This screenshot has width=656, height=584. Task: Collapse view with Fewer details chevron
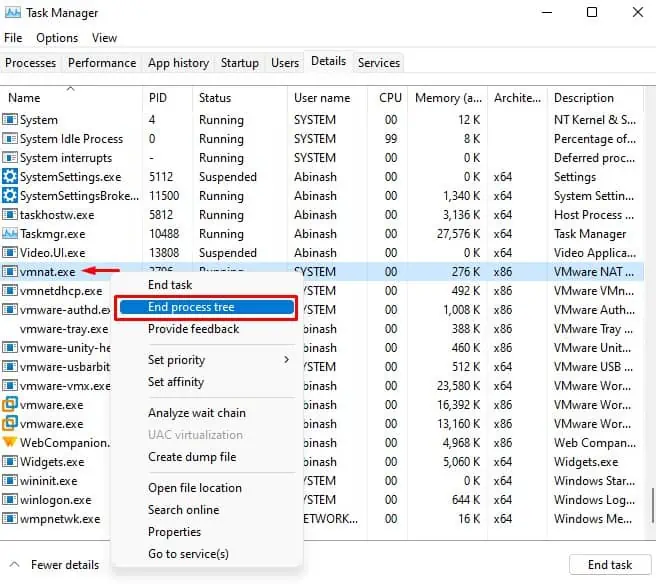click(14, 564)
